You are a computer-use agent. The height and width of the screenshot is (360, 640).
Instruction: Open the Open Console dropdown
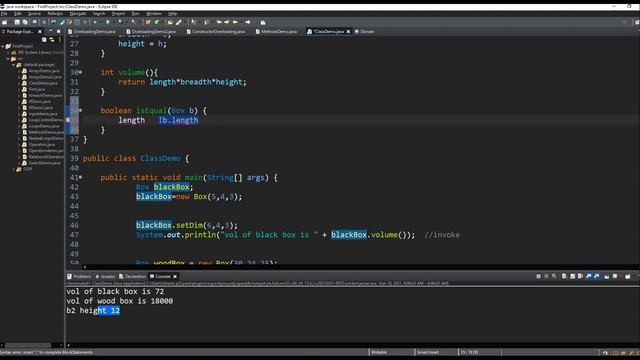[627, 276]
